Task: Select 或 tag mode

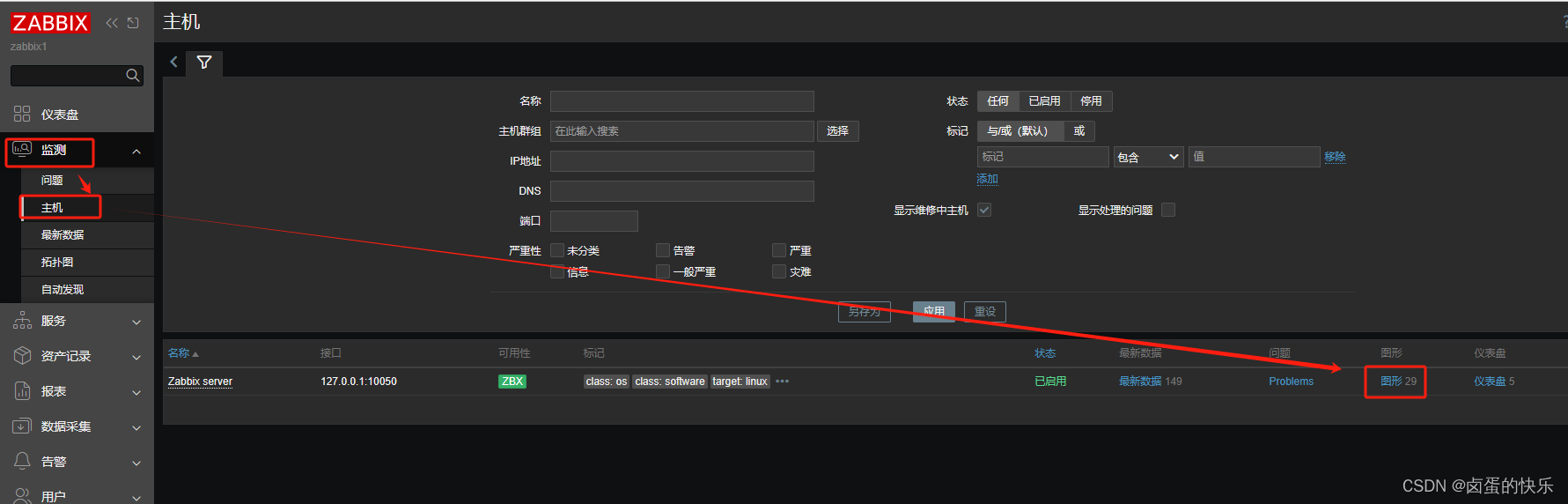Action: pyautogui.click(x=1079, y=131)
